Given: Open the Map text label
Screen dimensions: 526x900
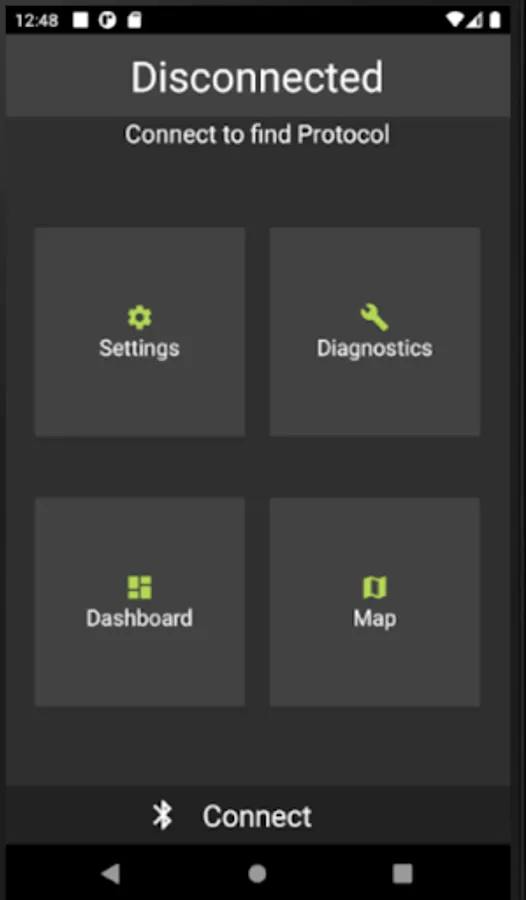Looking at the screenshot, I should (x=374, y=619).
